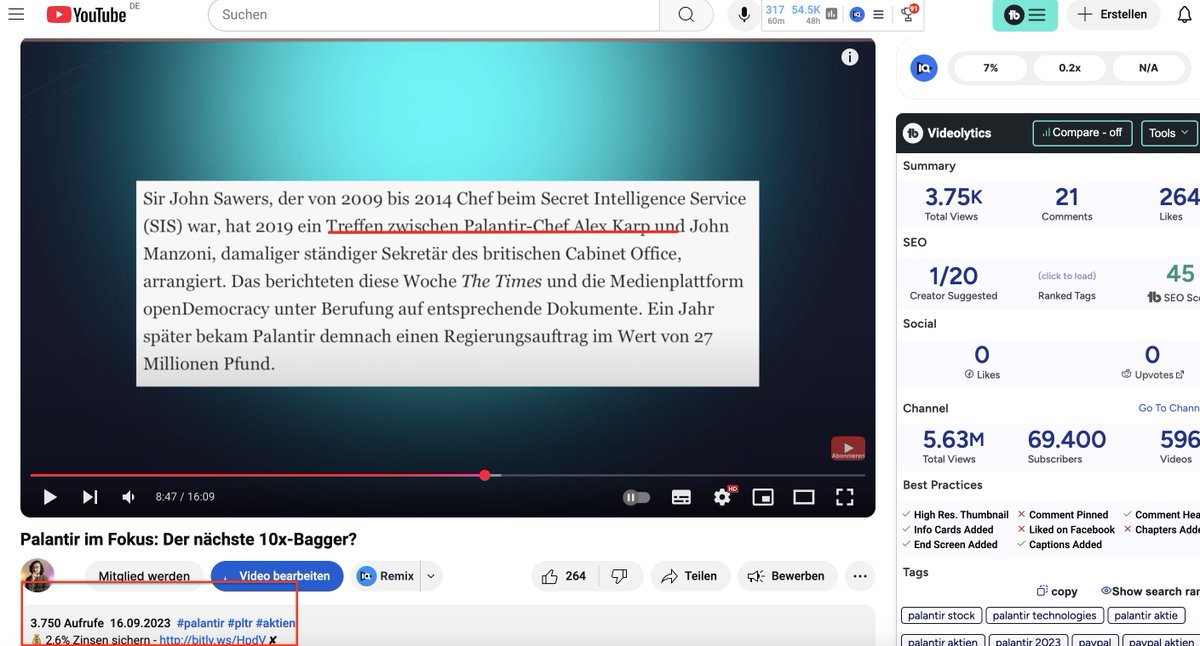Click the 0.2x vidIQ pill
The image size is (1200, 646).
1070,68
